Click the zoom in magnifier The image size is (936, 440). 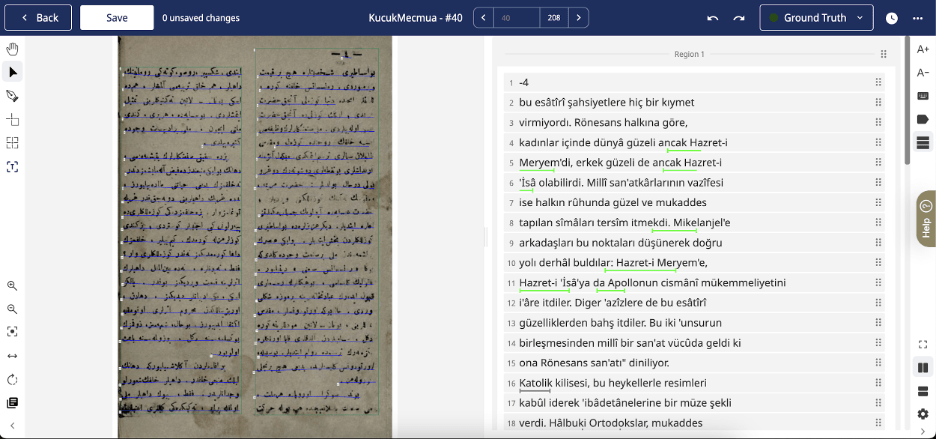[13, 286]
